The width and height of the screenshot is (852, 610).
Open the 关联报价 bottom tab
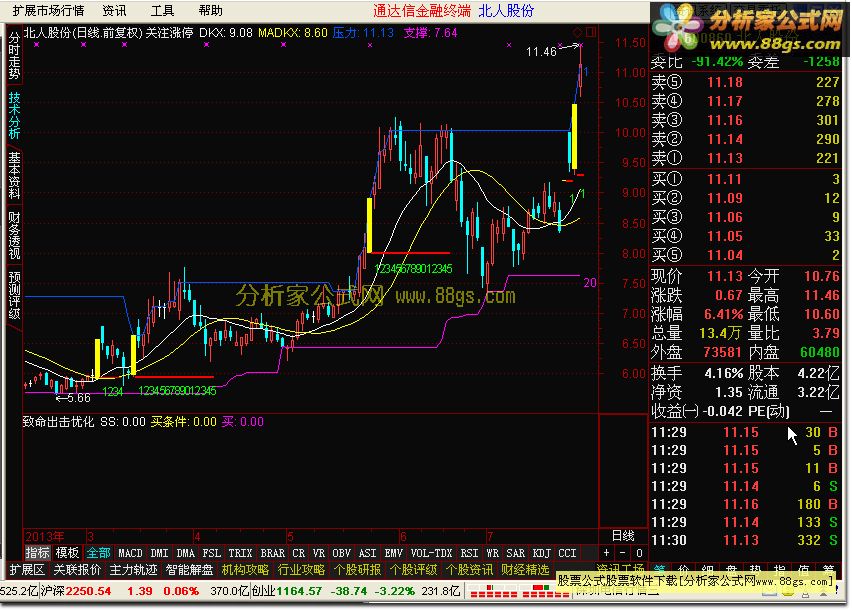click(77, 570)
